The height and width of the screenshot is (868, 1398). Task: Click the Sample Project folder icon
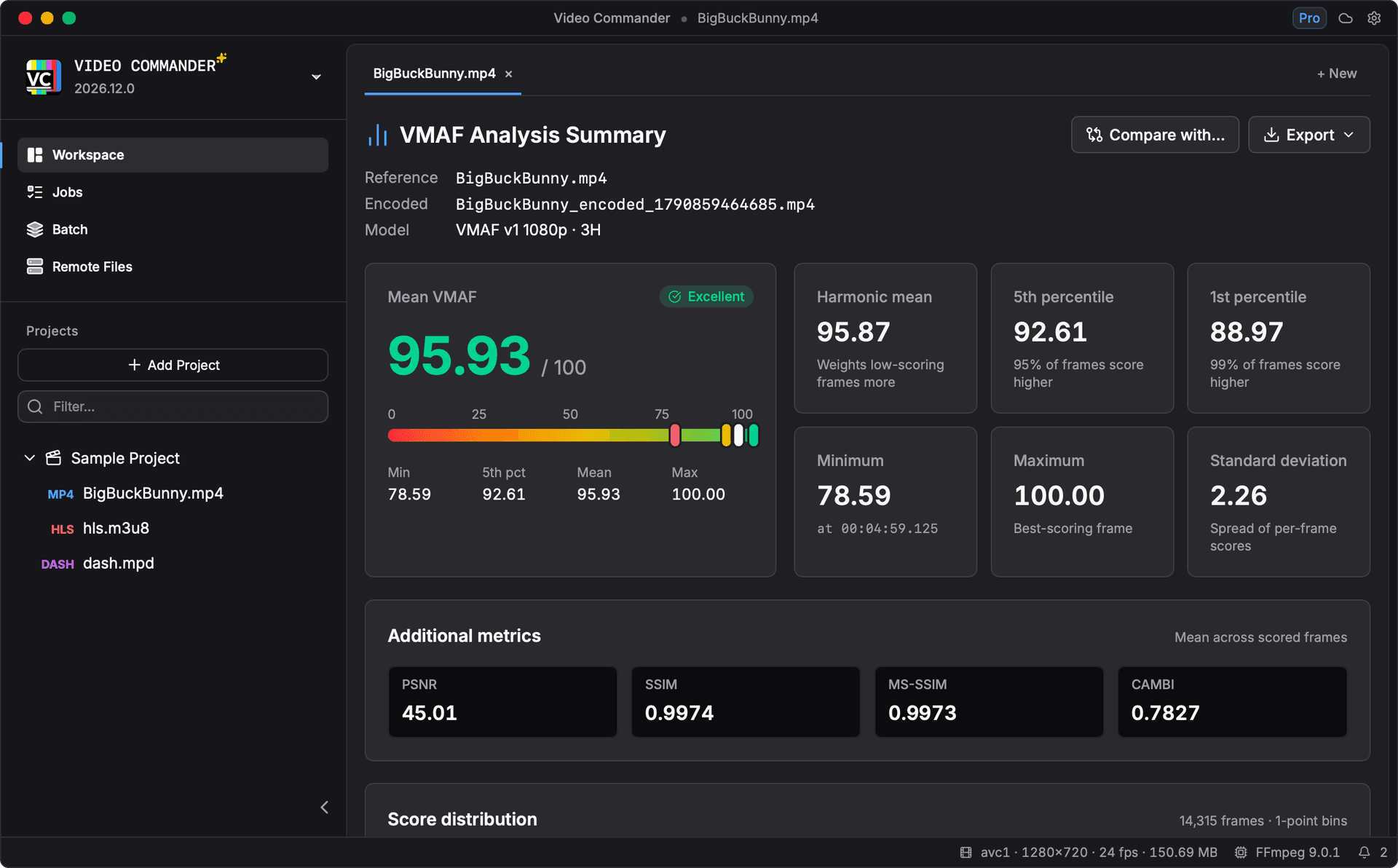click(x=53, y=458)
